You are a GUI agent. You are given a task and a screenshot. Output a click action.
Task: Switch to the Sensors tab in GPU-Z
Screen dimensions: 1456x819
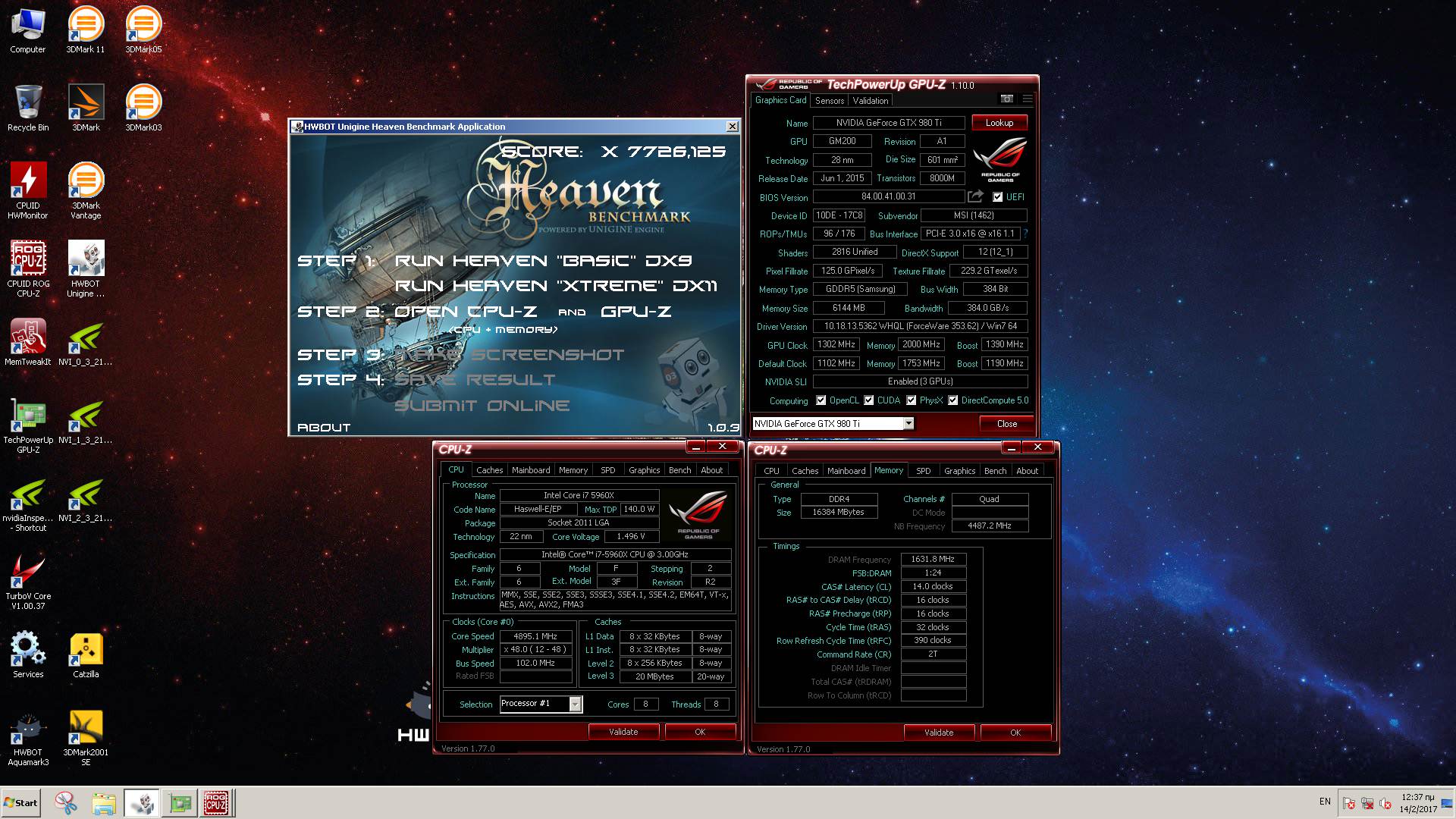point(829,100)
